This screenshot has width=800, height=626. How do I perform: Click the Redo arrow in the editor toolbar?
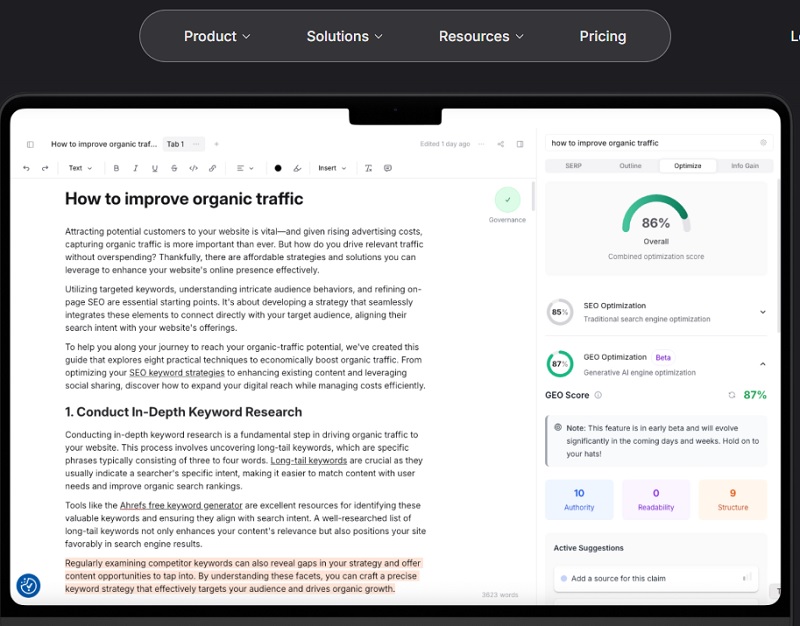click(45, 168)
